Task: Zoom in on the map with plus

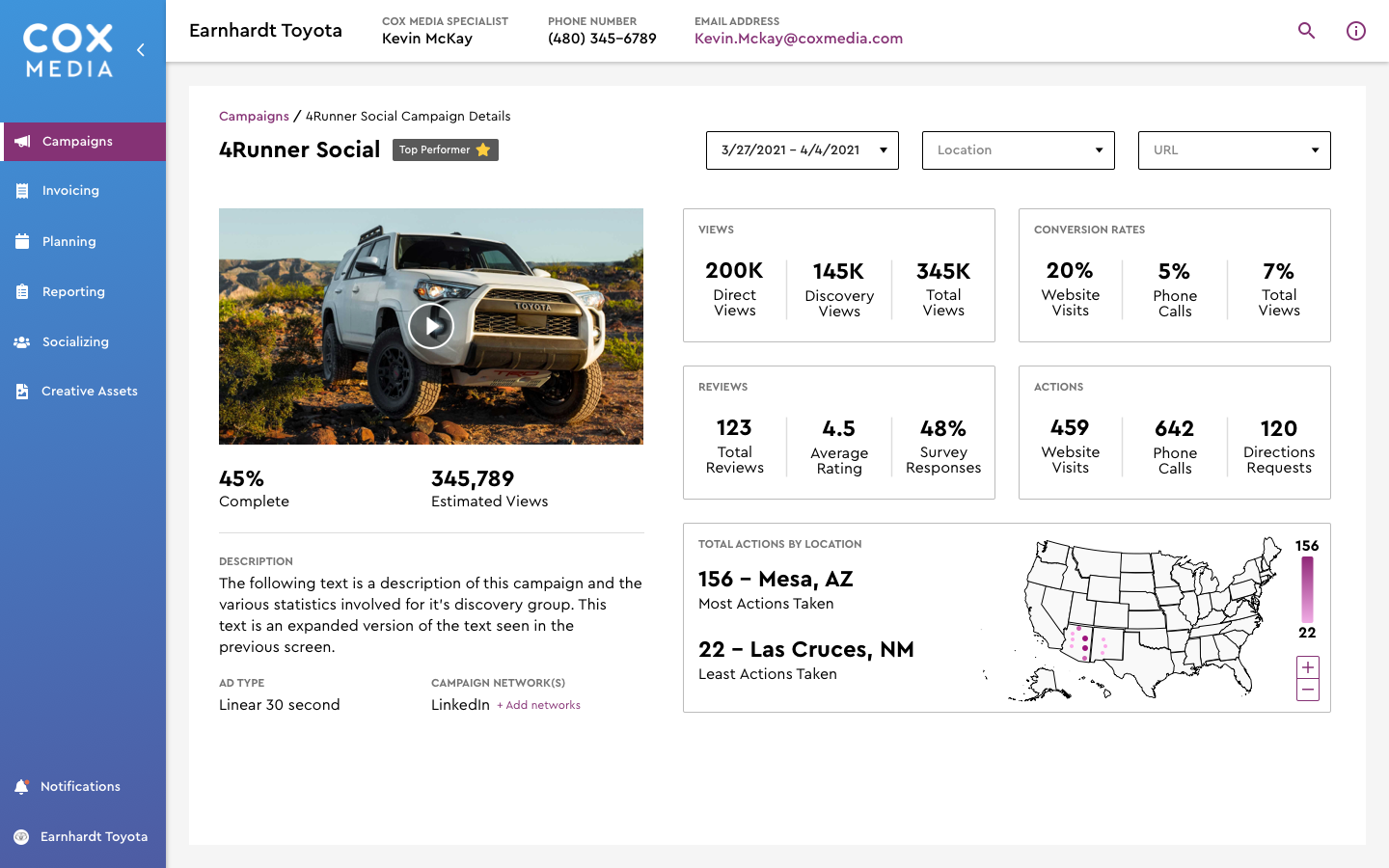Action: [1308, 667]
